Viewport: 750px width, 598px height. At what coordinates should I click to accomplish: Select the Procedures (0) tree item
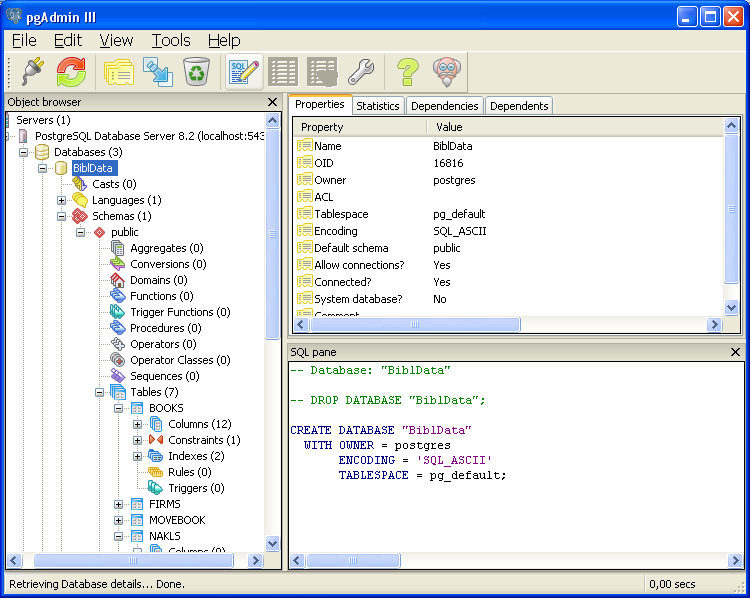coord(165,328)
